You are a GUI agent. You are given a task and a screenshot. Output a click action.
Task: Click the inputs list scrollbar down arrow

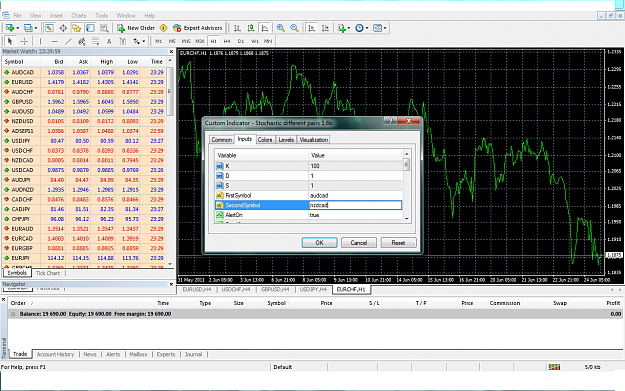point(407,218)
